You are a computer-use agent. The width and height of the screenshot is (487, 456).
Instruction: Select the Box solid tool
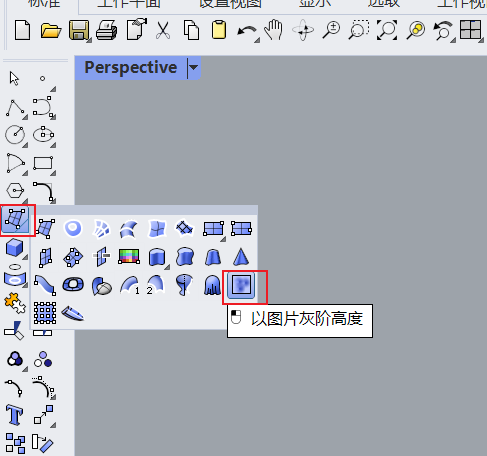[15, 248]
